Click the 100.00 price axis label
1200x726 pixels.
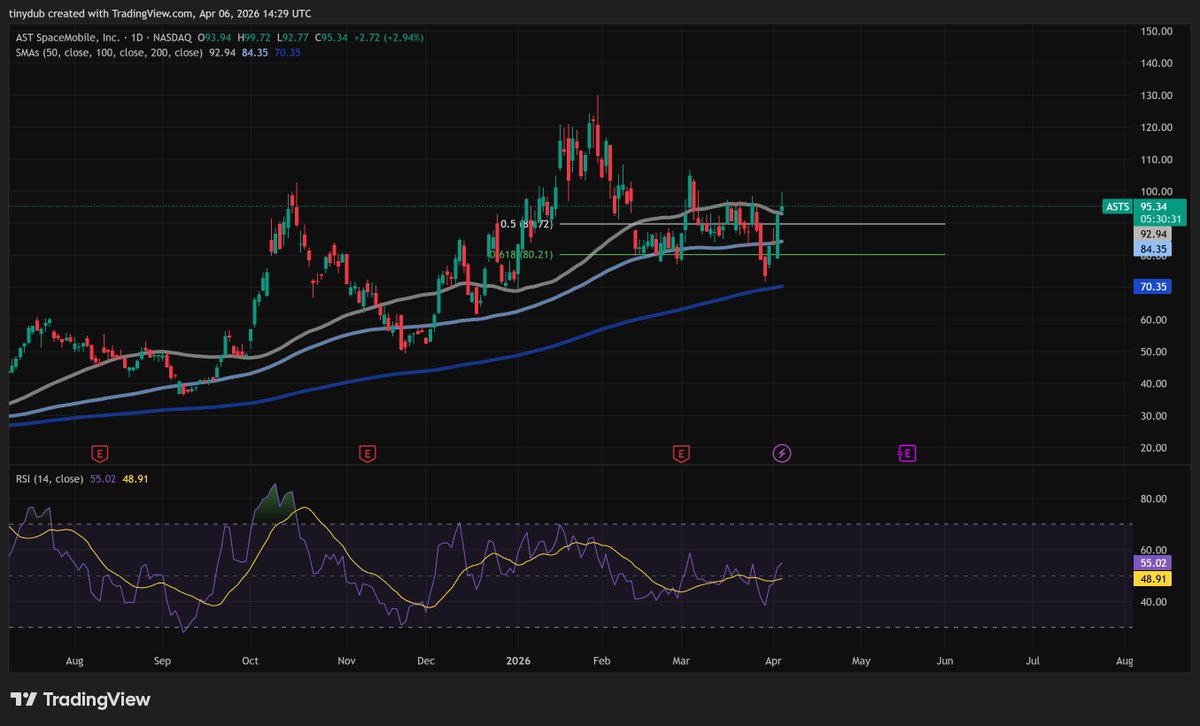(1158, 191)
